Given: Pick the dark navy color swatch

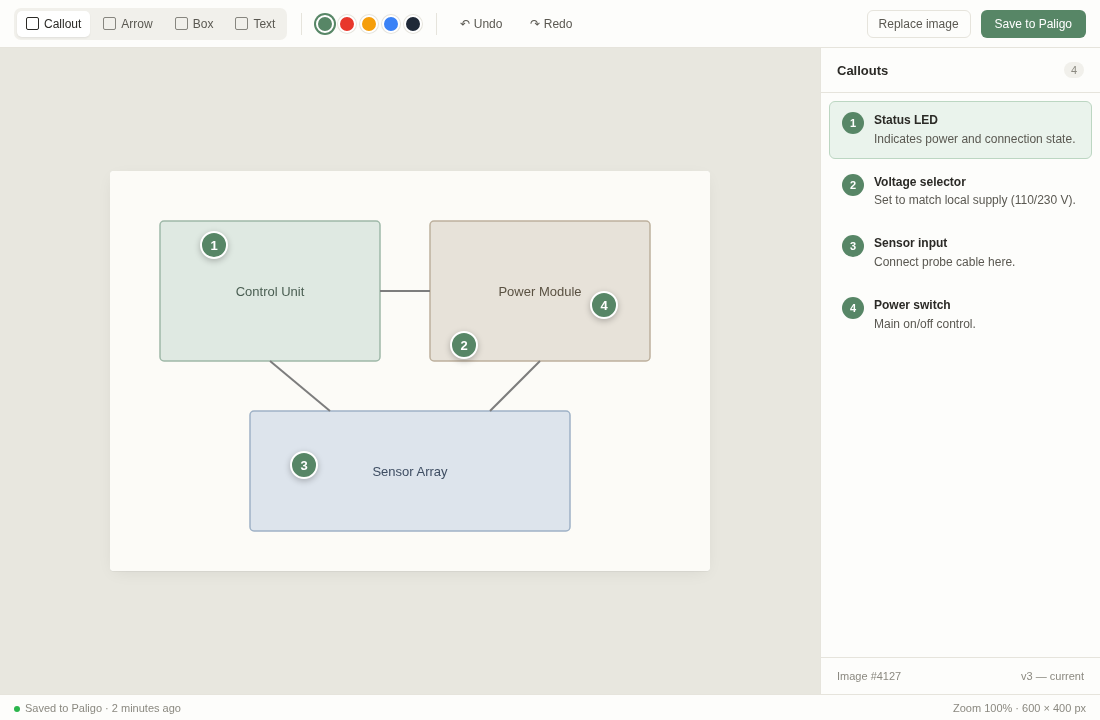Looking at the screenshot, I should 413,24.
